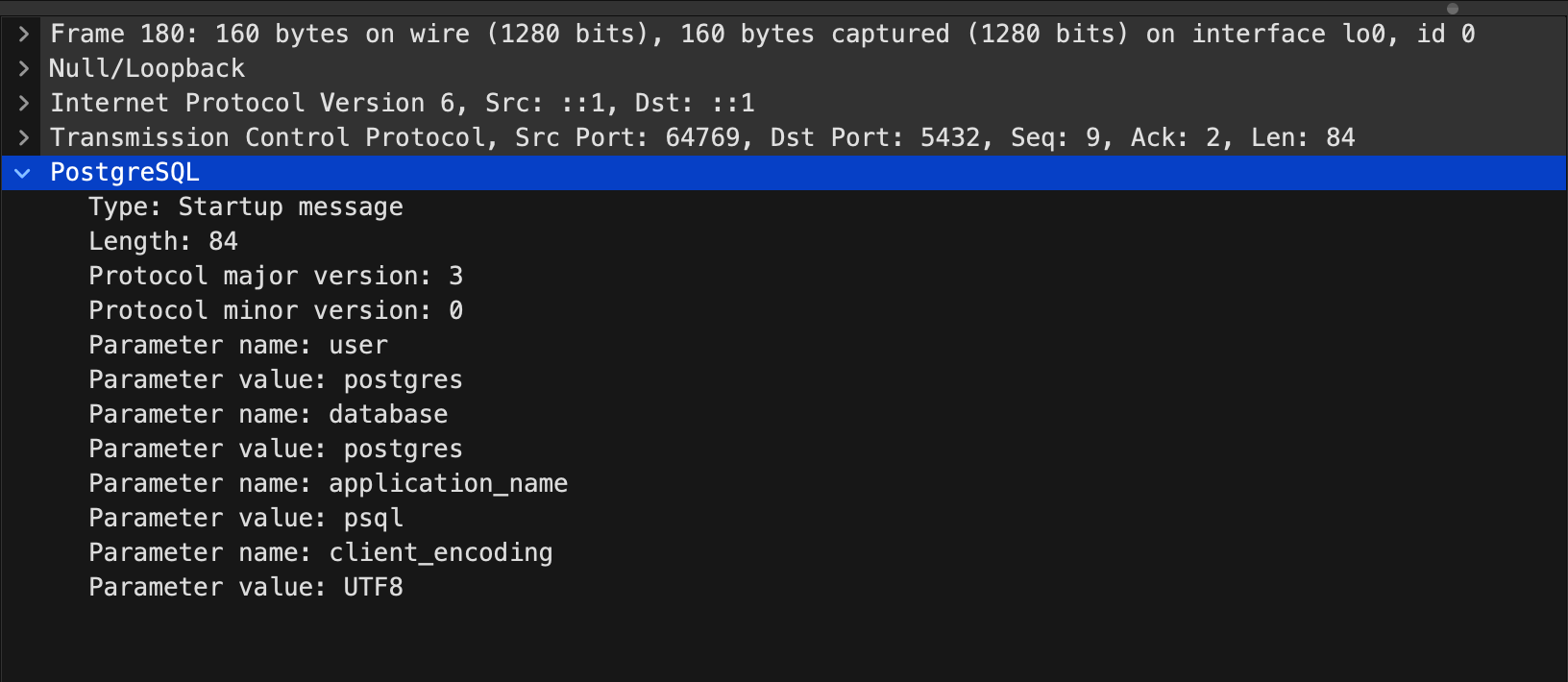
Task: Select the Protocol major version field
Action: (x=276, y=276)
